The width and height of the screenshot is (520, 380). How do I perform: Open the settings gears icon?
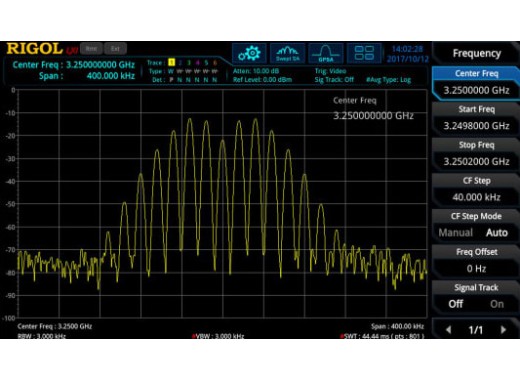(x=249, y=53)
